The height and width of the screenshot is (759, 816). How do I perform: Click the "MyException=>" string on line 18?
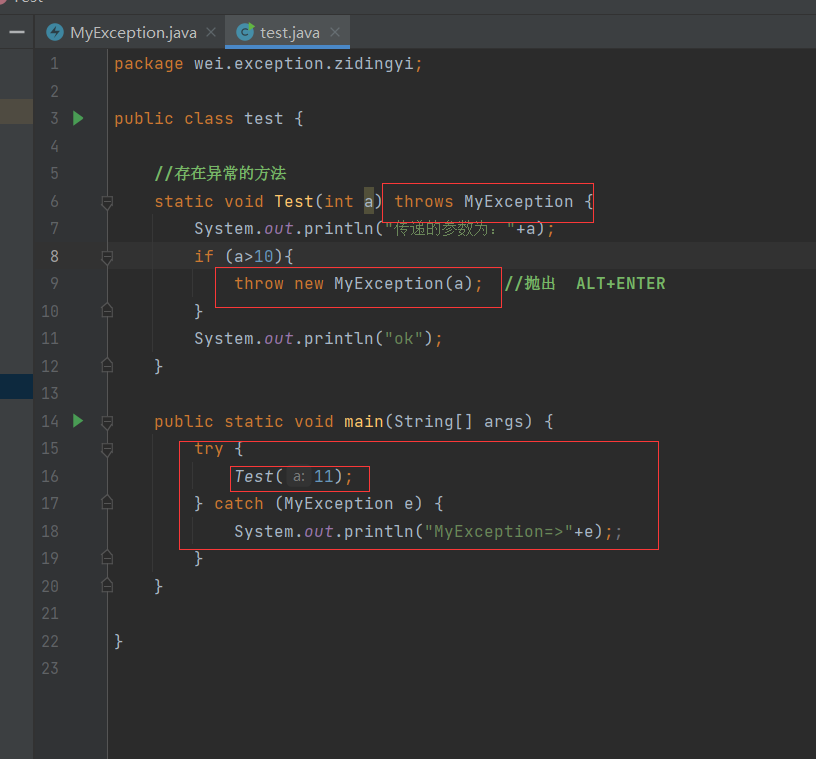[x=499, y=532]
